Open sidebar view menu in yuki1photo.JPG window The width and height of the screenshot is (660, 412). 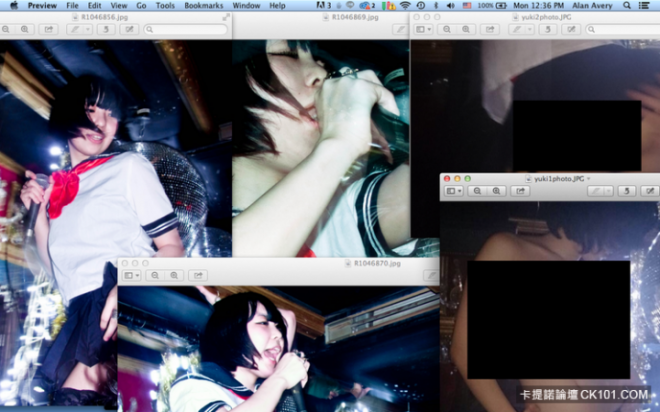453,191
